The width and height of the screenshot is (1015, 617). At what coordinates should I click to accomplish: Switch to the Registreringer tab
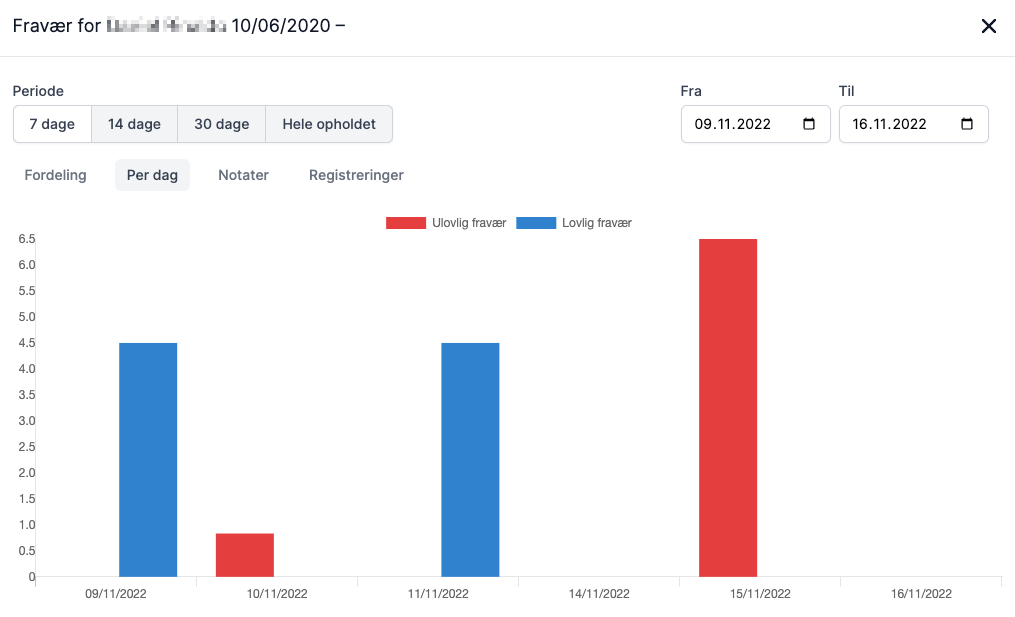click(x=356, y=175)
